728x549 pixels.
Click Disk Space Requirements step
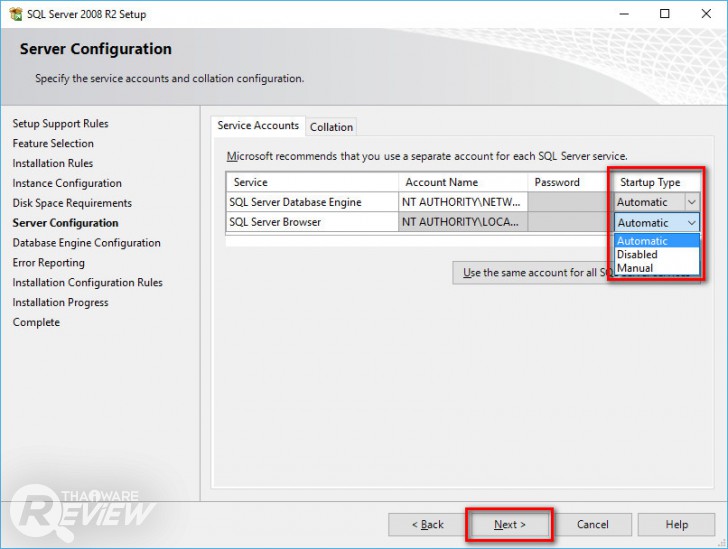coord(72,203)
